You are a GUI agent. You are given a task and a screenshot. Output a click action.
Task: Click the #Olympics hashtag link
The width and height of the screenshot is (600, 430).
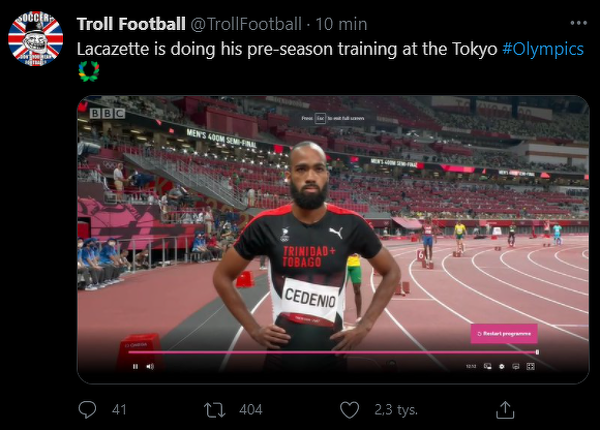543,49
